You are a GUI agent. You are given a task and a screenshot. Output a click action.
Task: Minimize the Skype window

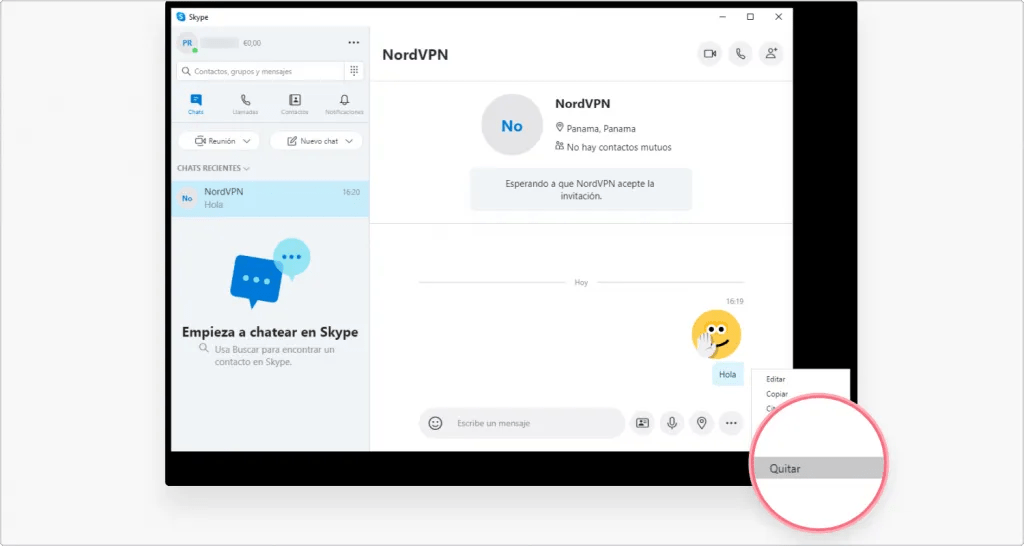click(x=722, y=17)
